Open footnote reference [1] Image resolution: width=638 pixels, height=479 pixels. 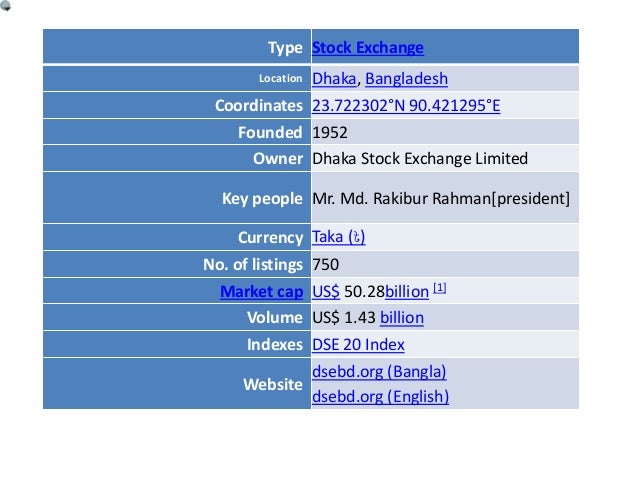439,288
